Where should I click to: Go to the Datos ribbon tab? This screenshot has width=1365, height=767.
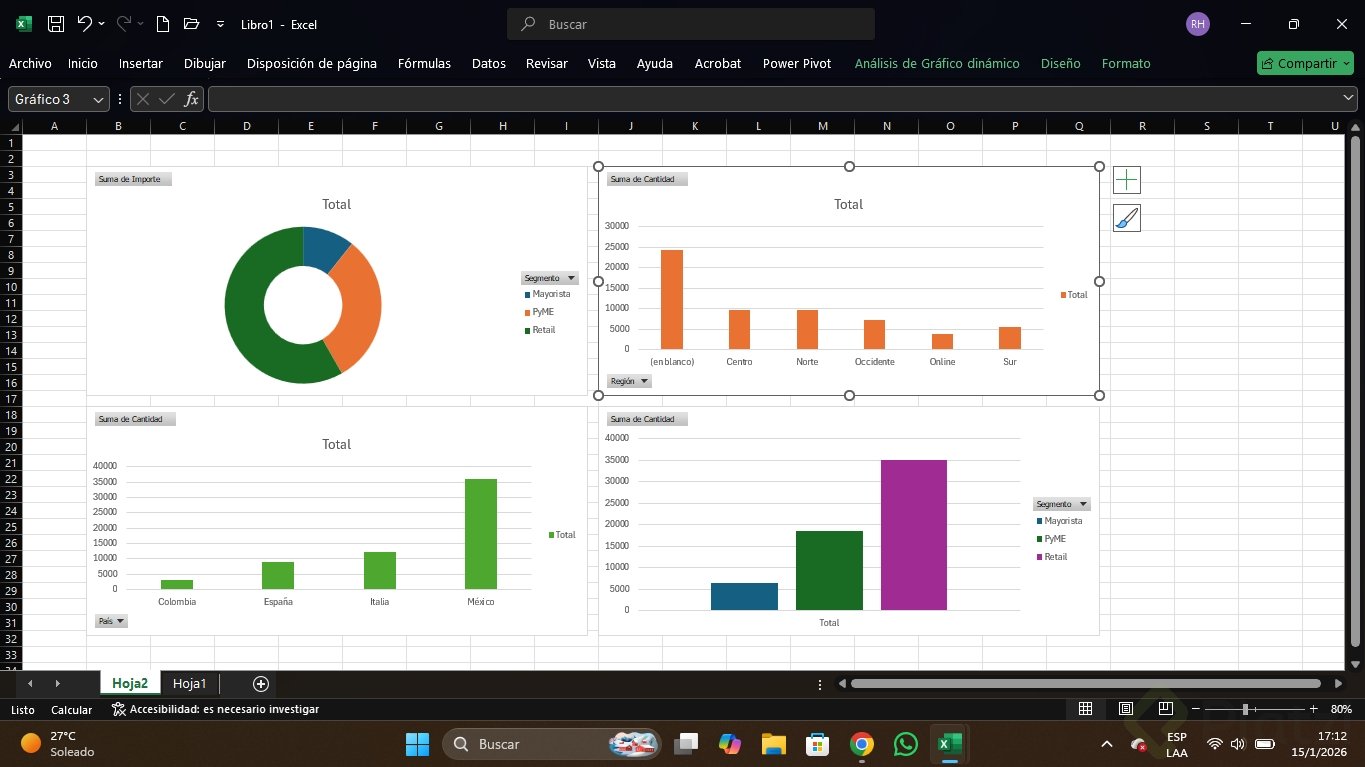[x=489, y=63]
